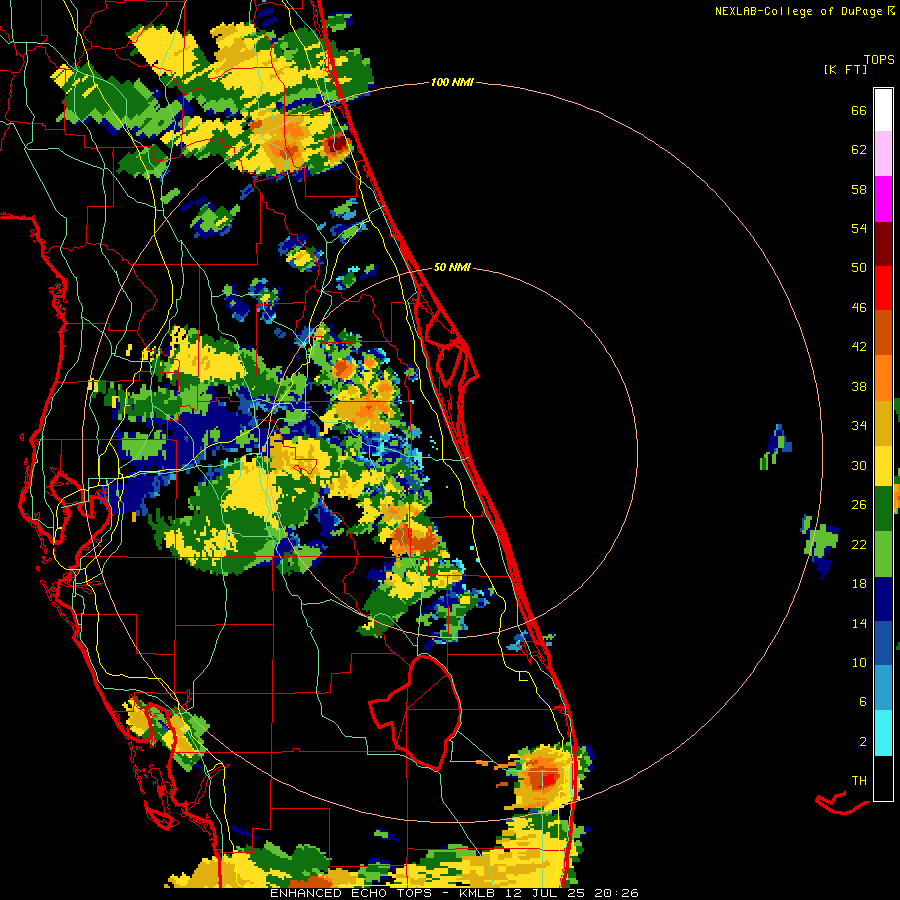Pick the magenta legend swatch beside 58
The width and height of the screenshot is (900, 900).
click(883, 199)
